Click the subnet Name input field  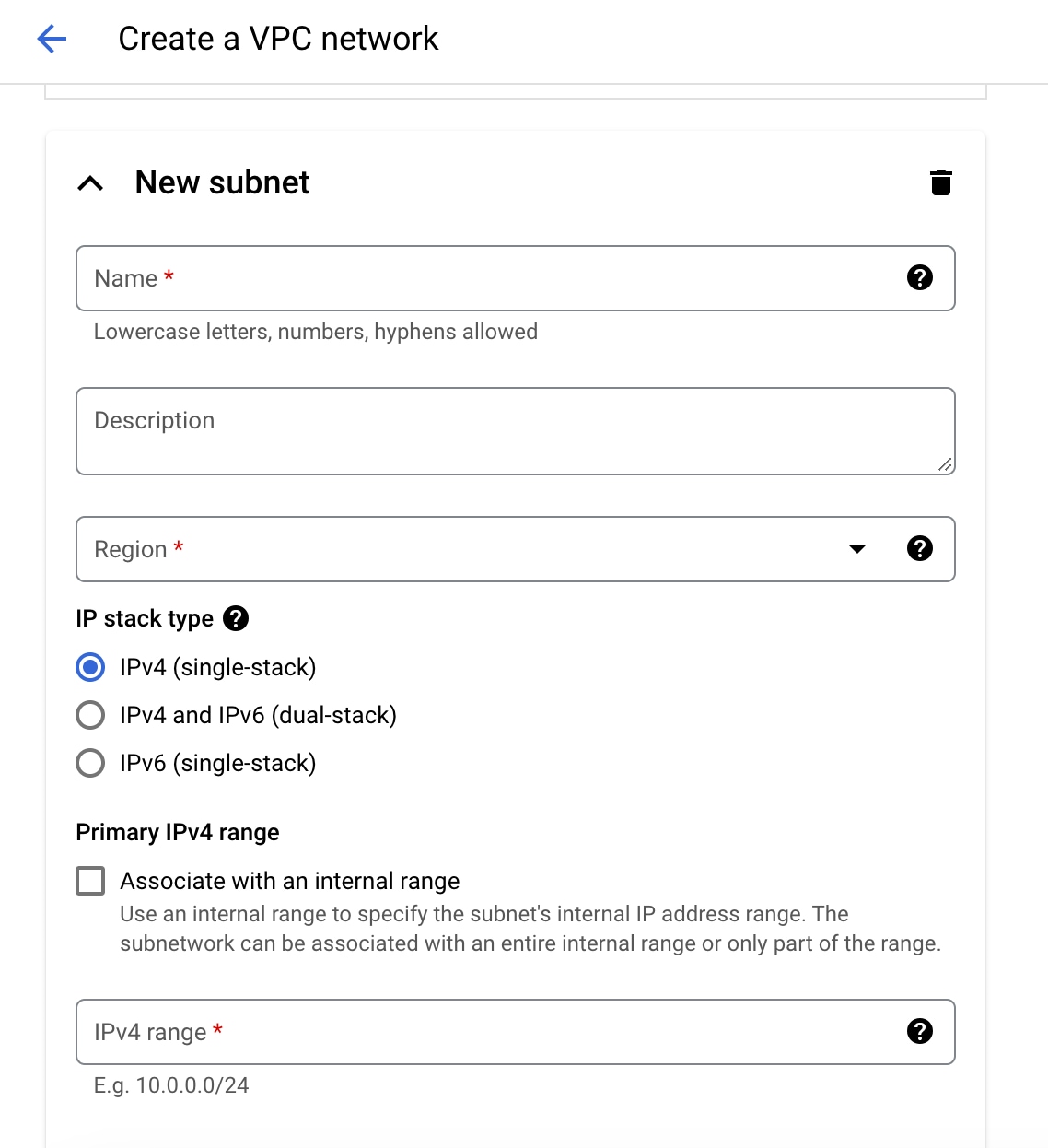click(x=515, y=278)
